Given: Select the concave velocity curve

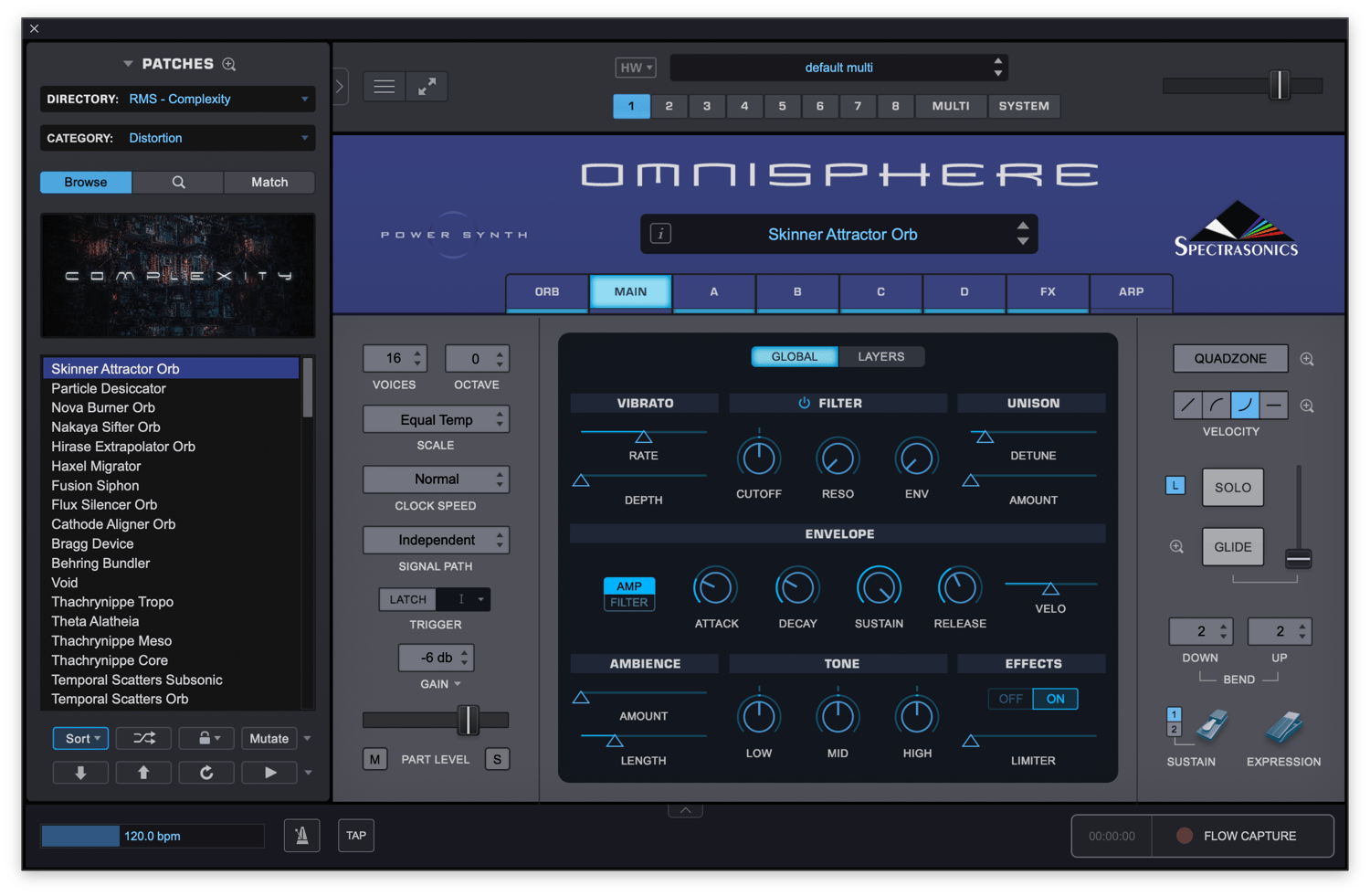Looking at the screenshot, I should pyautogui.click(x=1245, y=405).
